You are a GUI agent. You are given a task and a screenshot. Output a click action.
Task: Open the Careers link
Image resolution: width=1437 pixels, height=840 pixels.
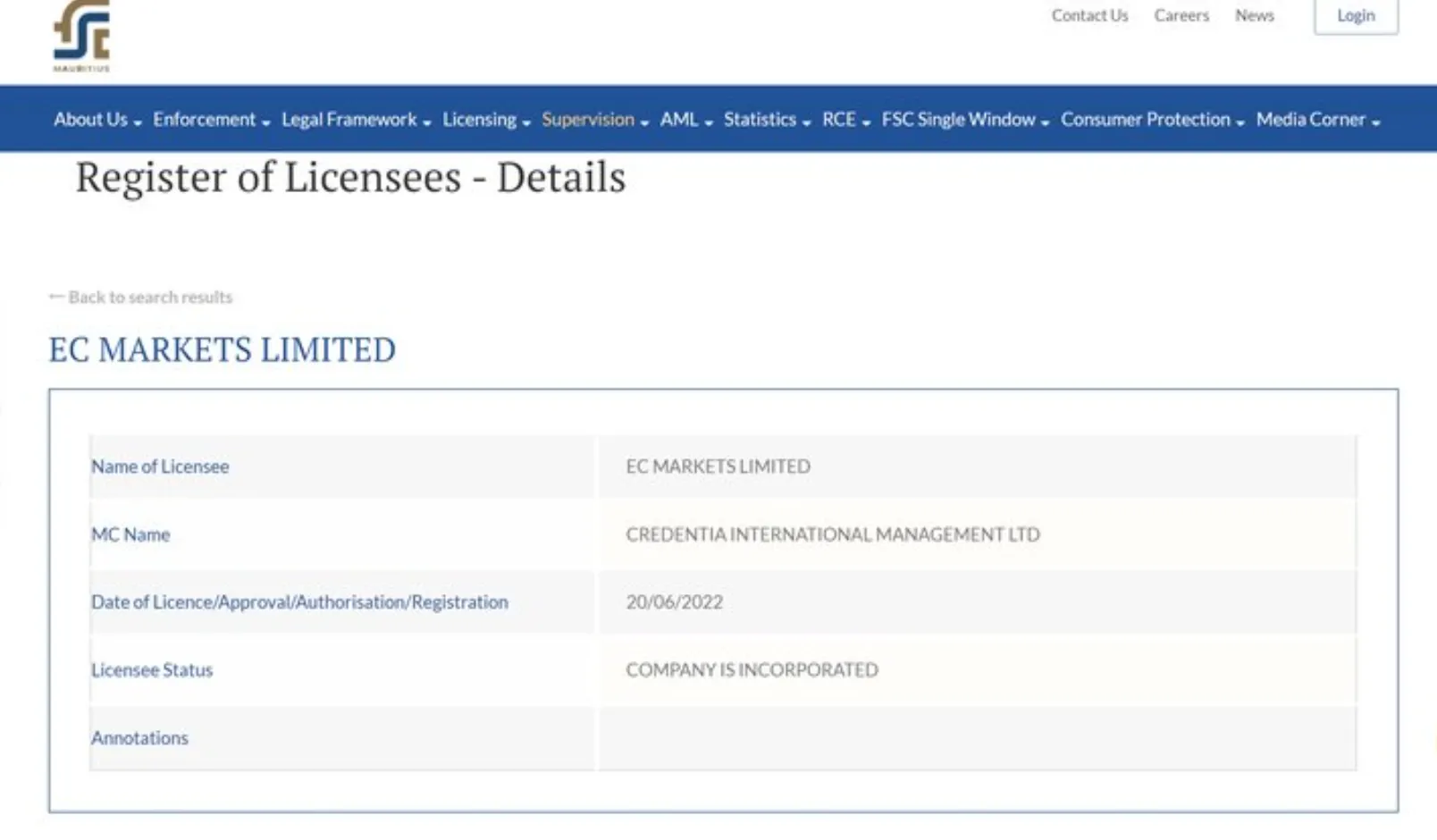[1181, 16]
